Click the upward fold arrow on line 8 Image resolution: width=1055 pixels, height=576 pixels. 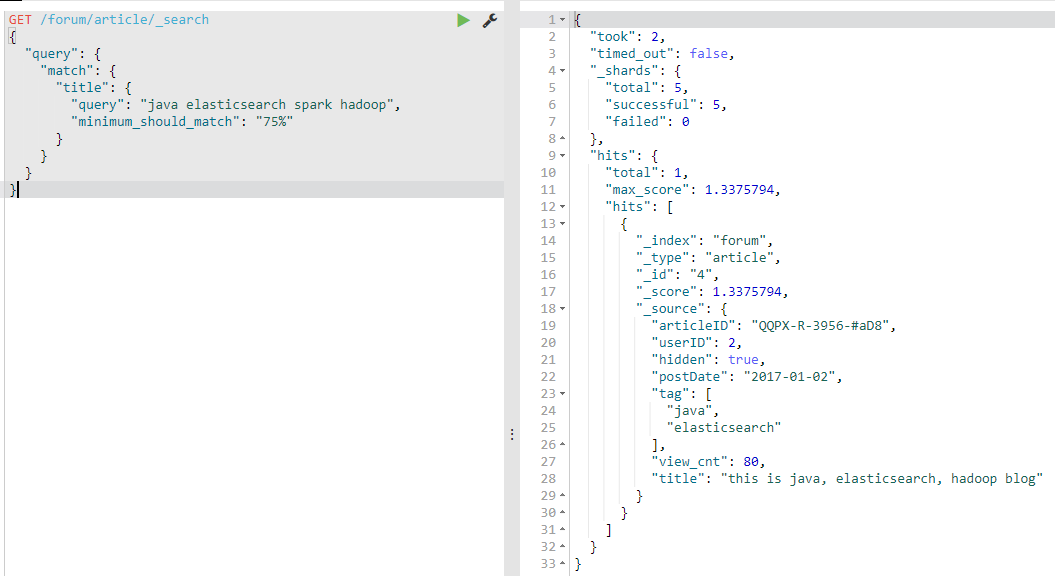coord(561,138)
